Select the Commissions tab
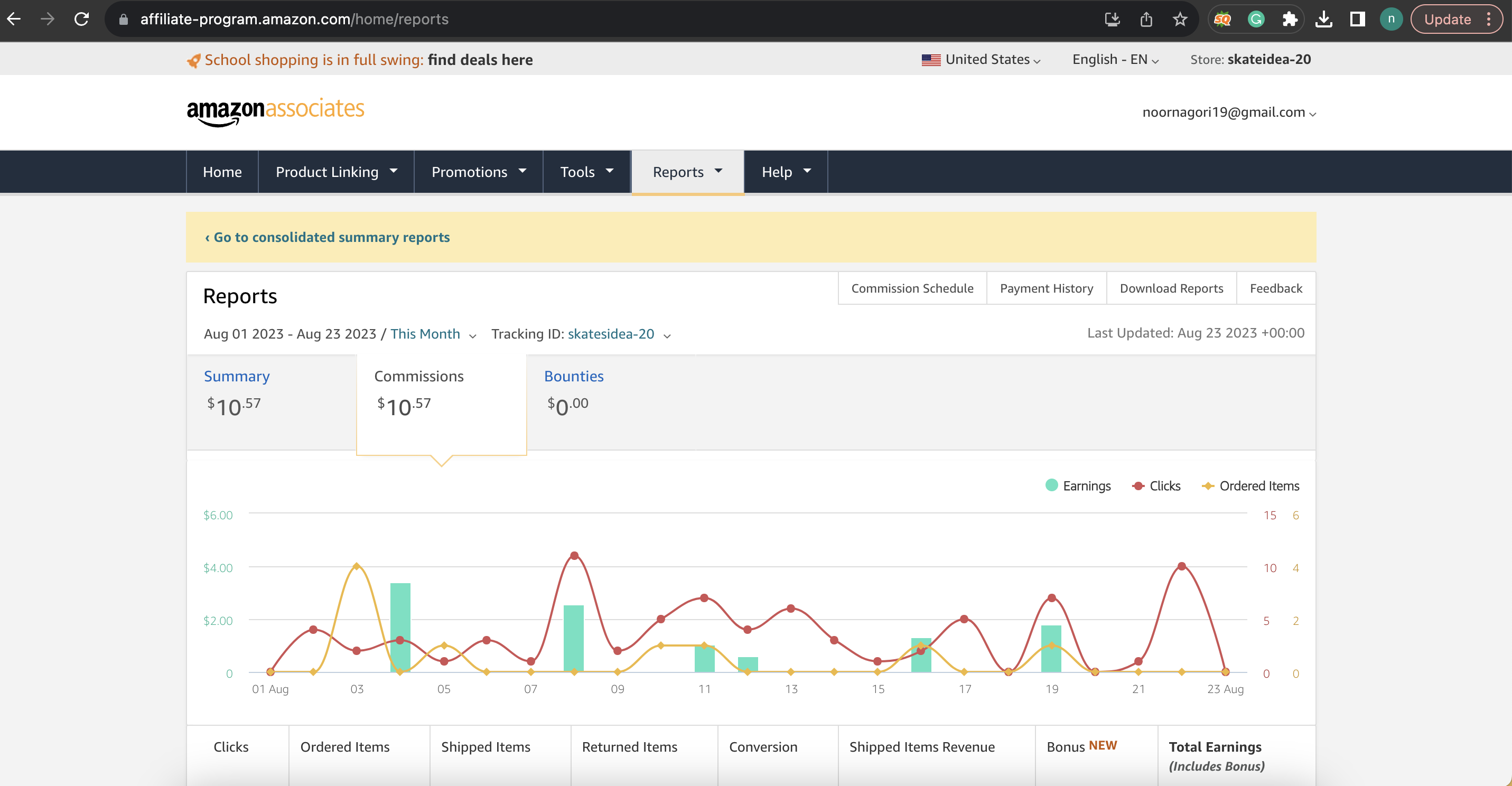Screen dimensions: 1512x786 tap(441, 404)
